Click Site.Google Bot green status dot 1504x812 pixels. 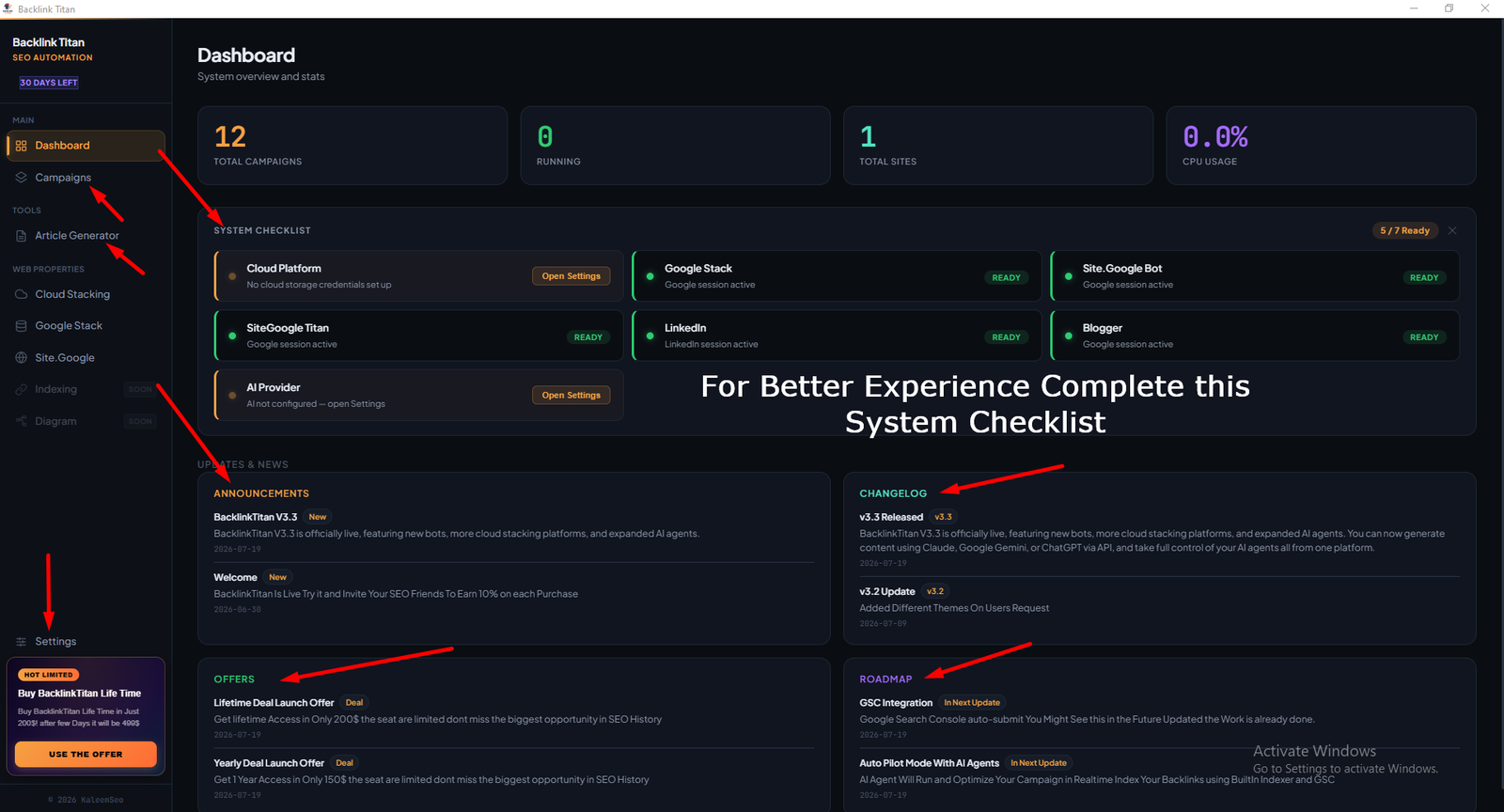1068,276
